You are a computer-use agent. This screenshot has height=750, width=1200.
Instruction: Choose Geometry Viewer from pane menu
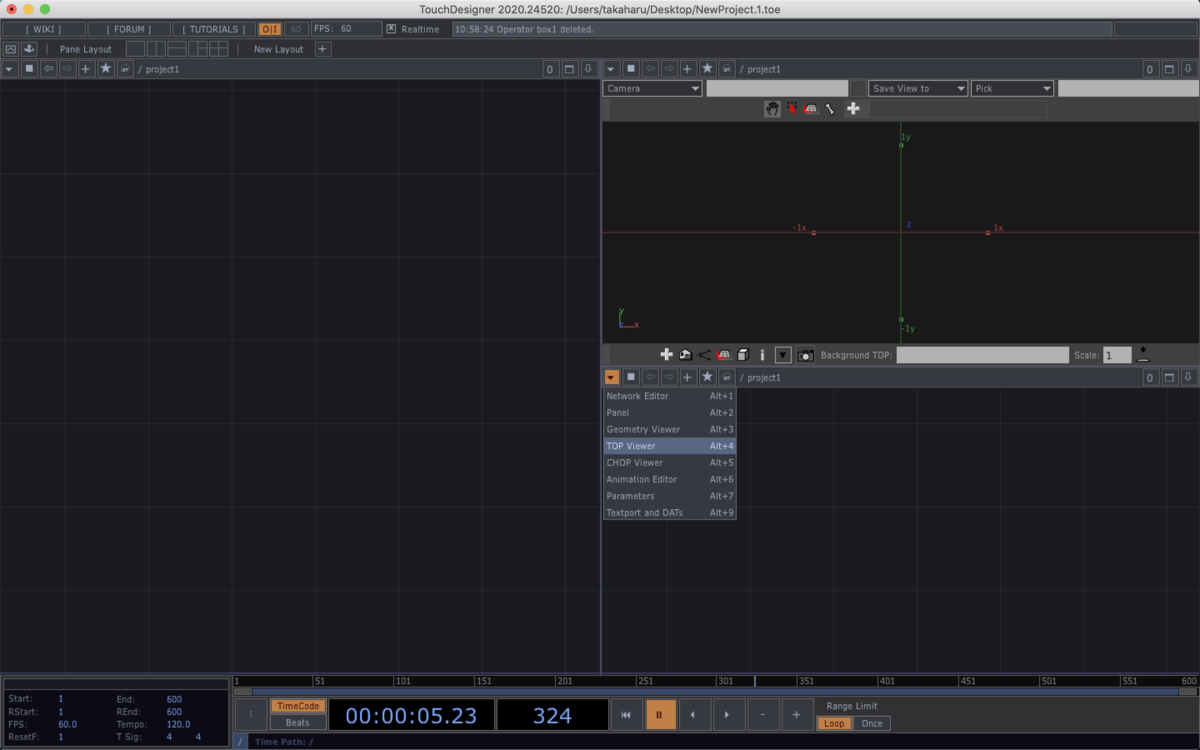(x=670, y=429)
